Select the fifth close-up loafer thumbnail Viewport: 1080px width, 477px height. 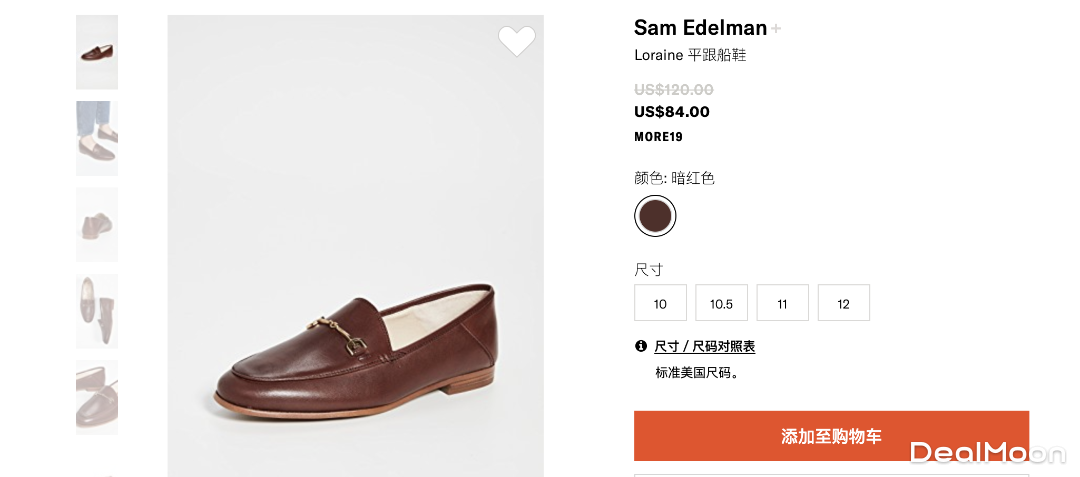coord(97,397)
